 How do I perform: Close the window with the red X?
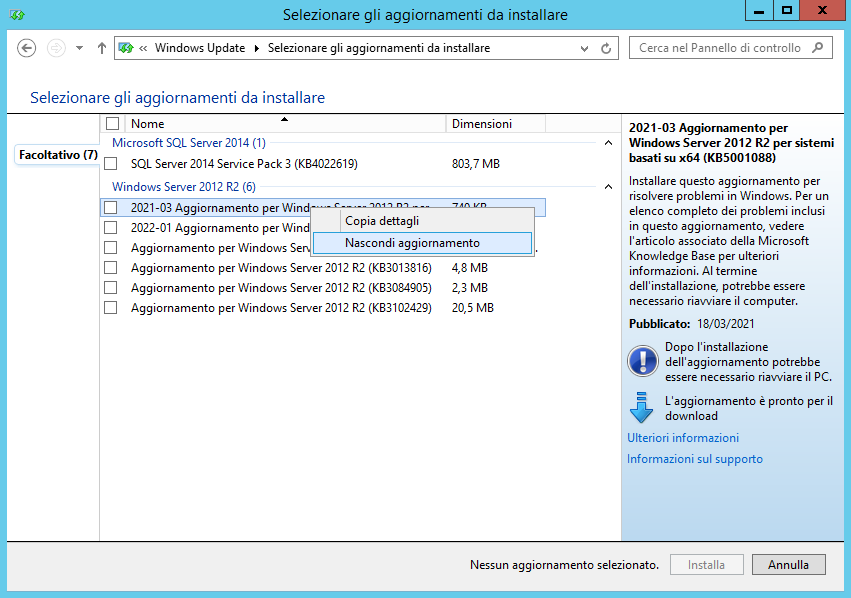(x=822, y=10)
